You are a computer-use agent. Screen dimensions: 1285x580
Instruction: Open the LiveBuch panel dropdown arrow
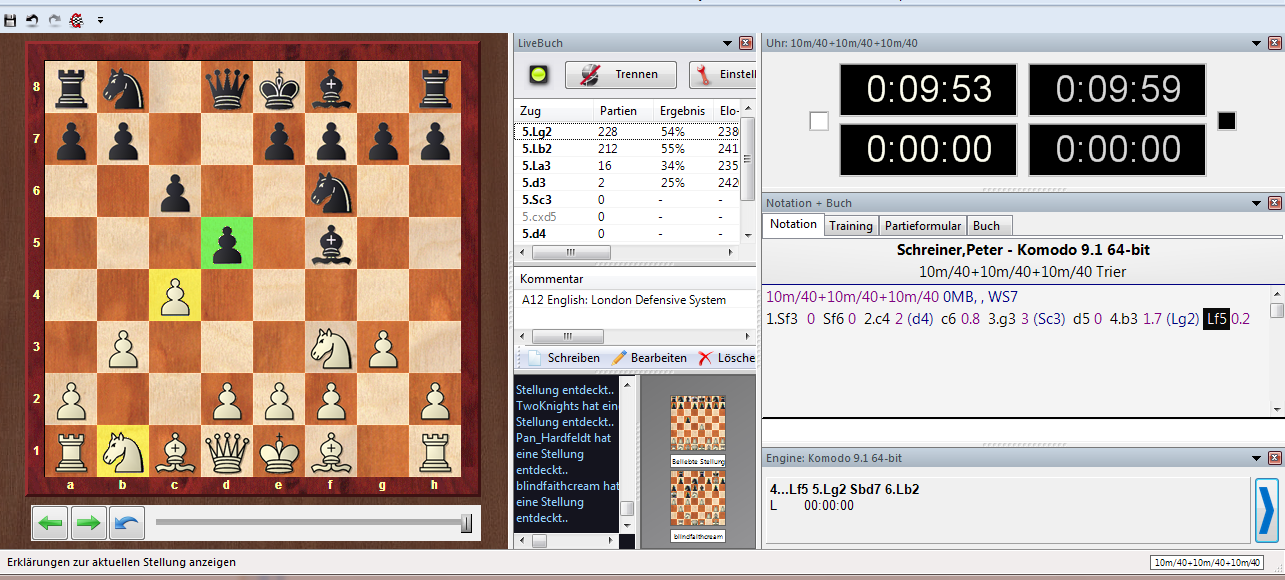tap(727, 43)
